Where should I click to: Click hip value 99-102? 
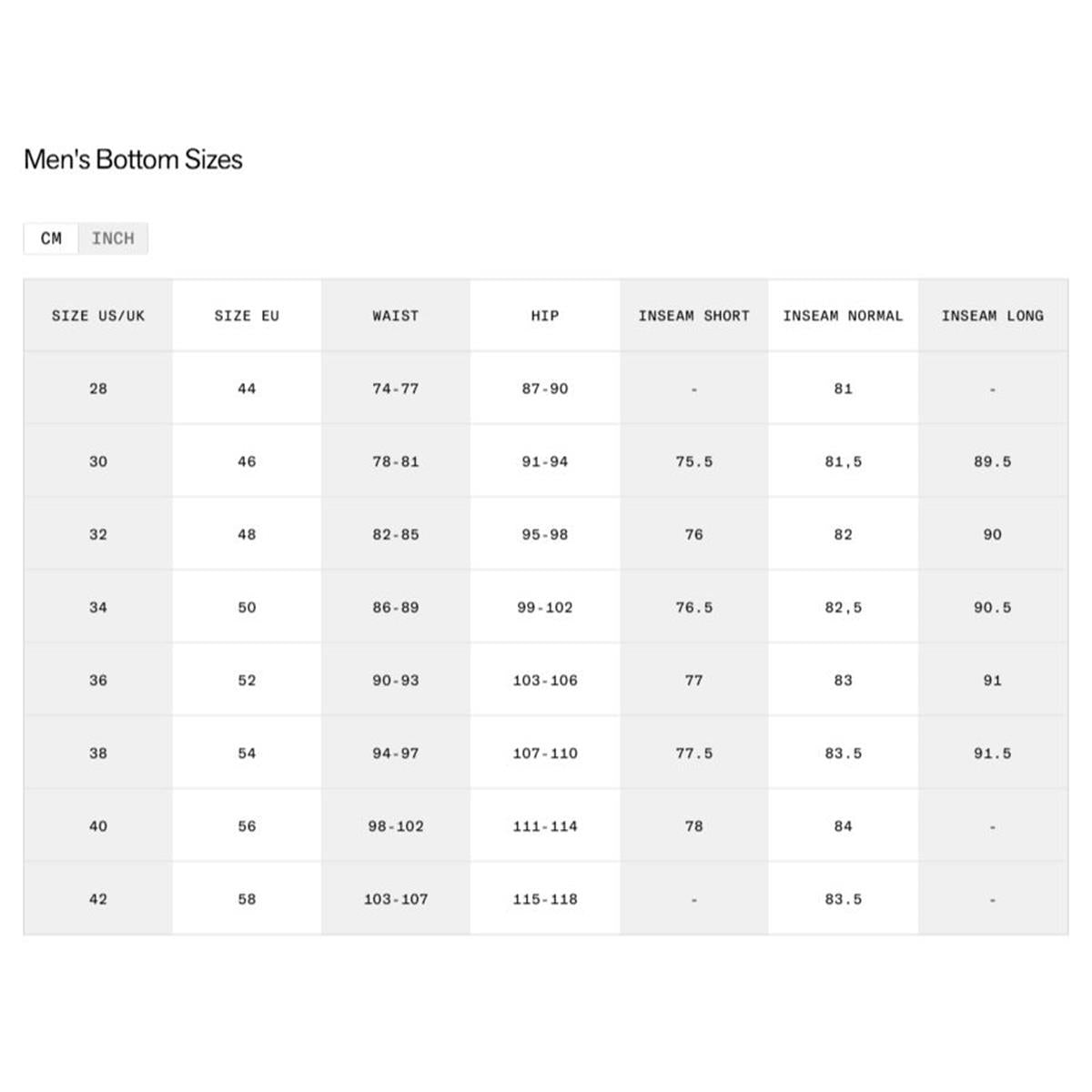pyautogui.click(x=545, y=607)
